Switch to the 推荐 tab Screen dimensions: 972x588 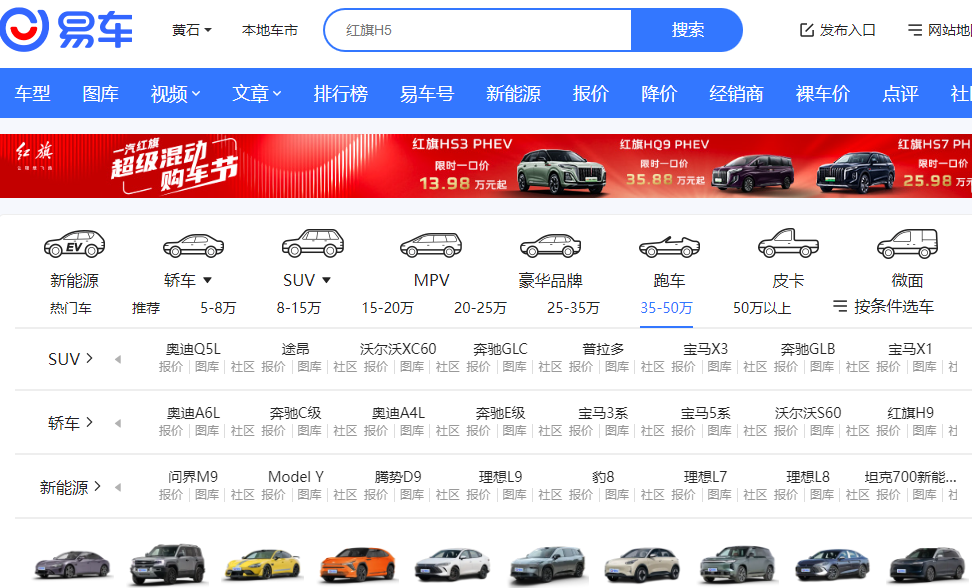point(146,308)
